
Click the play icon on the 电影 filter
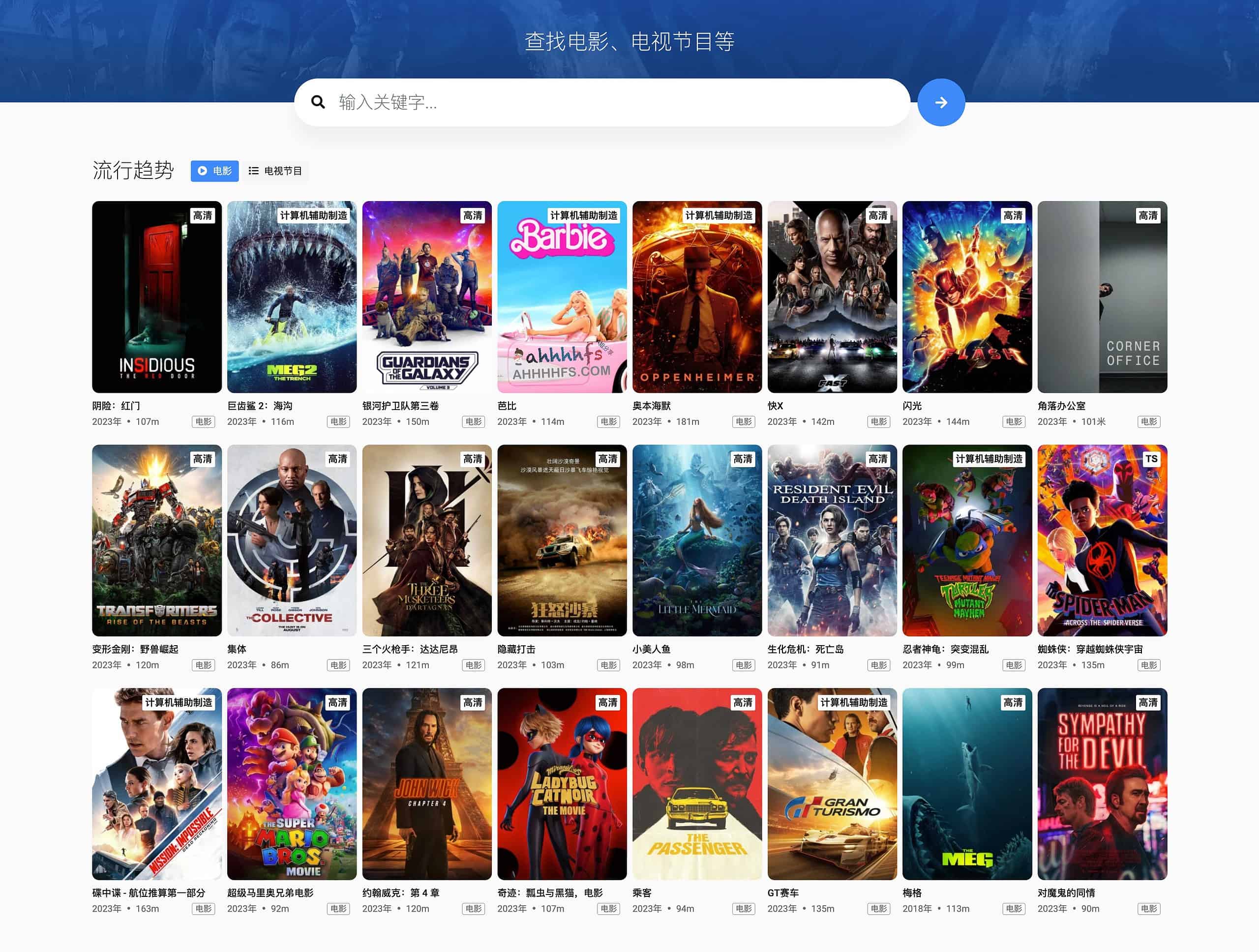point(203,171)
